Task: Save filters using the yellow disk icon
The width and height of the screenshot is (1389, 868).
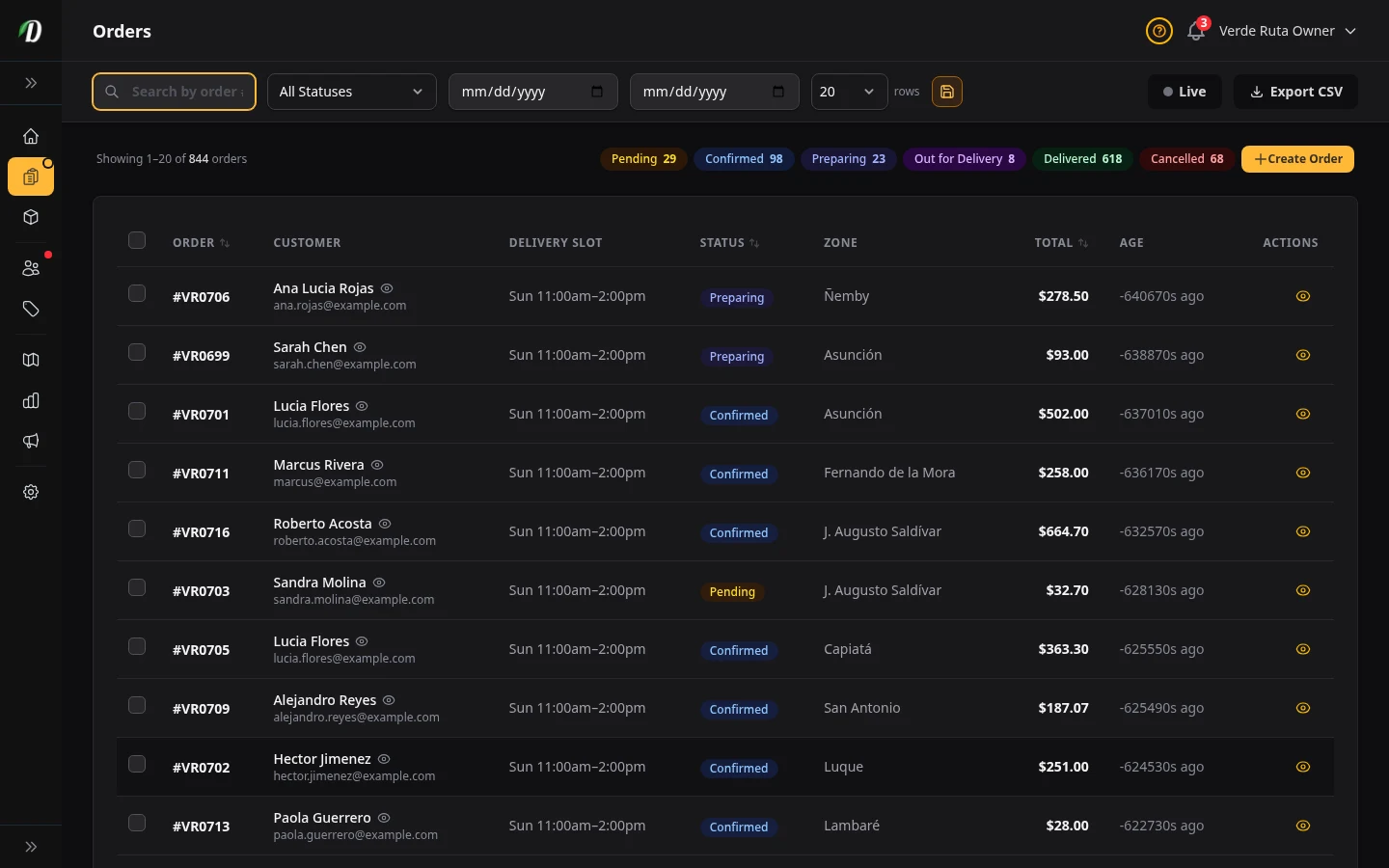Action: click(x=946, y=92)
